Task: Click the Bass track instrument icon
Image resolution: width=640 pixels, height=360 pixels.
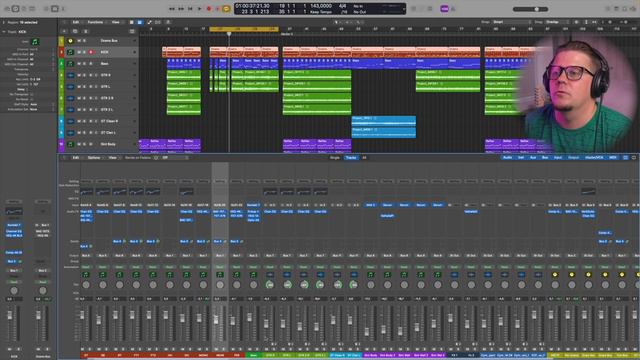Action: click(x=70, y=64)
